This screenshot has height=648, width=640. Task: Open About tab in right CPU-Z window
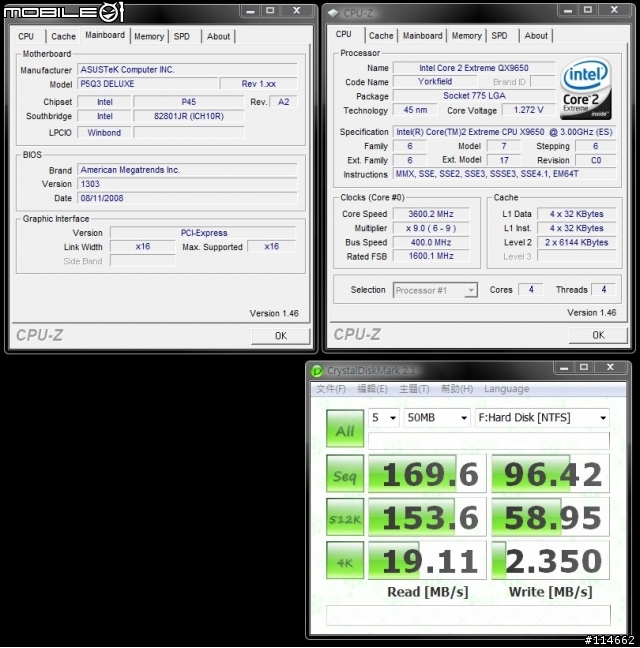(536, 36)
